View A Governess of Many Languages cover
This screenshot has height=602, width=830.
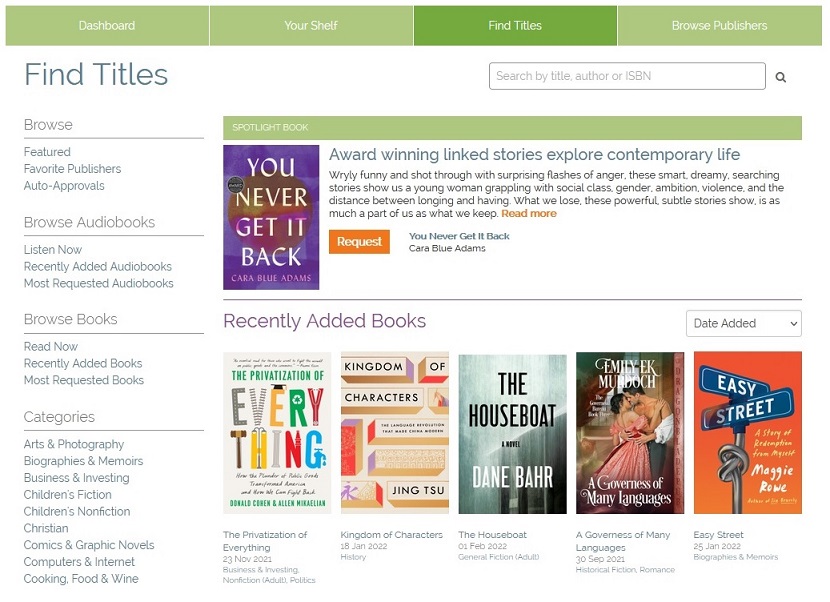630,433
